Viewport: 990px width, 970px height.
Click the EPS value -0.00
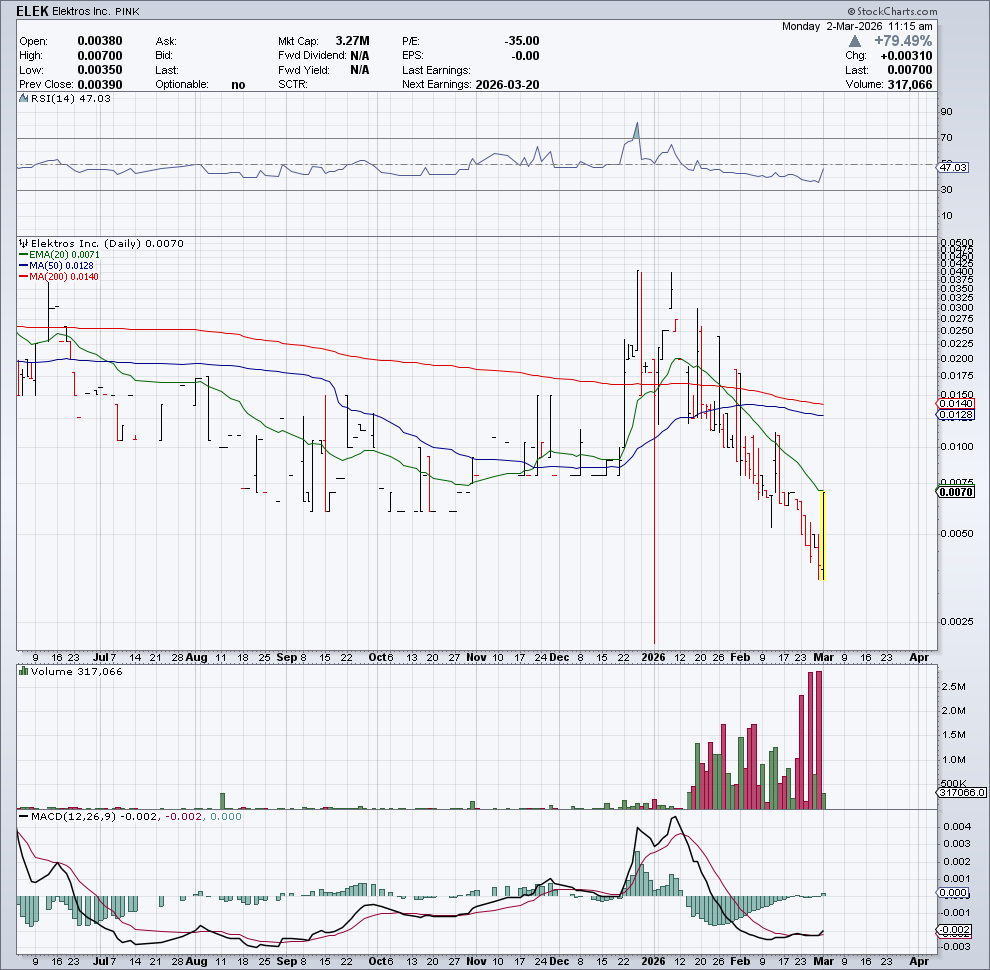pos(525,56)
